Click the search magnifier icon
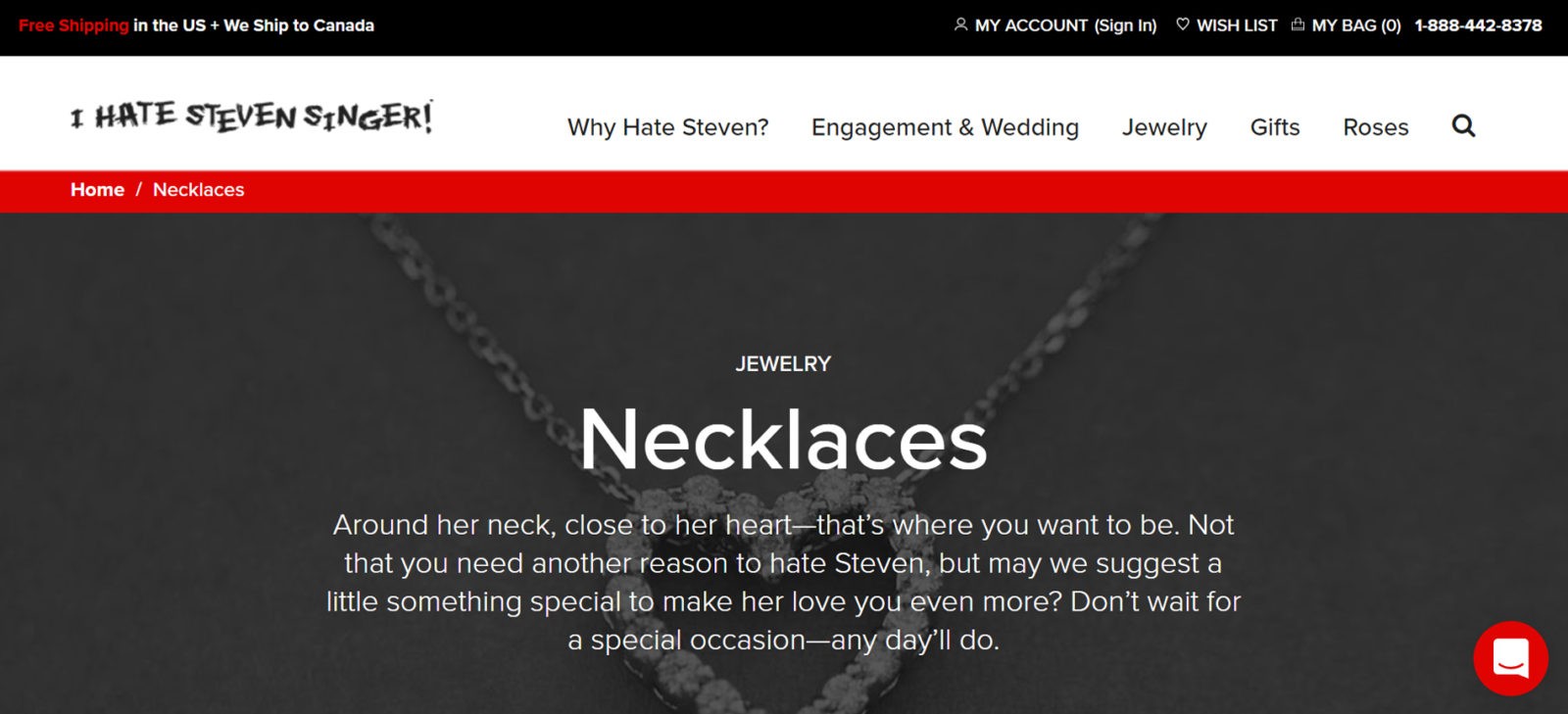Image resolution: width=1568 pixels, height=714 pixels. tap(1463, 125)
